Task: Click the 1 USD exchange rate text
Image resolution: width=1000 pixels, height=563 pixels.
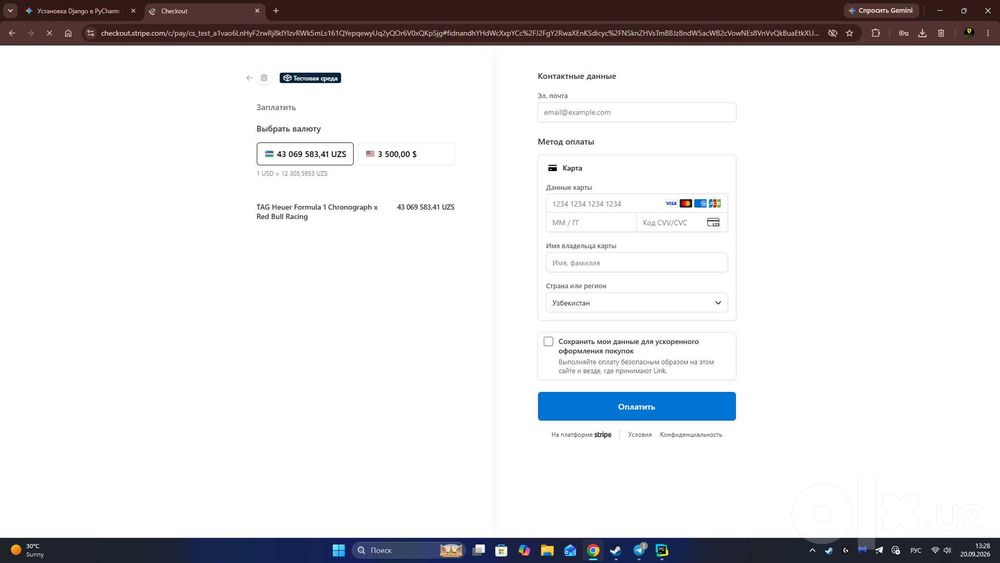Action: point(292,173)
